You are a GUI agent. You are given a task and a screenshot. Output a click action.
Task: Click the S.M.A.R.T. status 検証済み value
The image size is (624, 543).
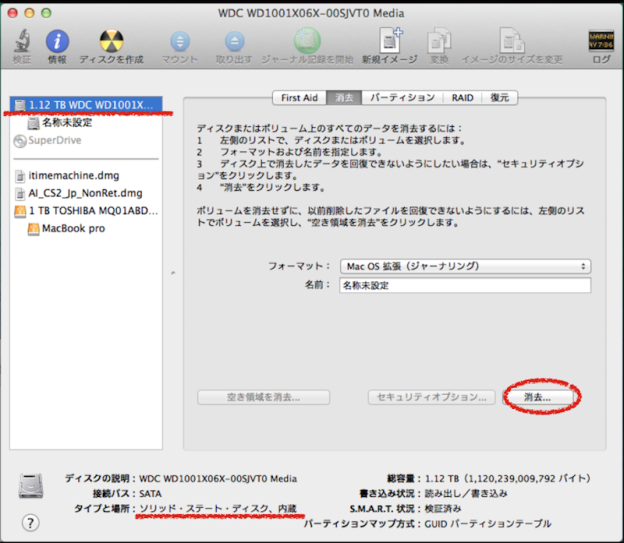tap(443, 508)
